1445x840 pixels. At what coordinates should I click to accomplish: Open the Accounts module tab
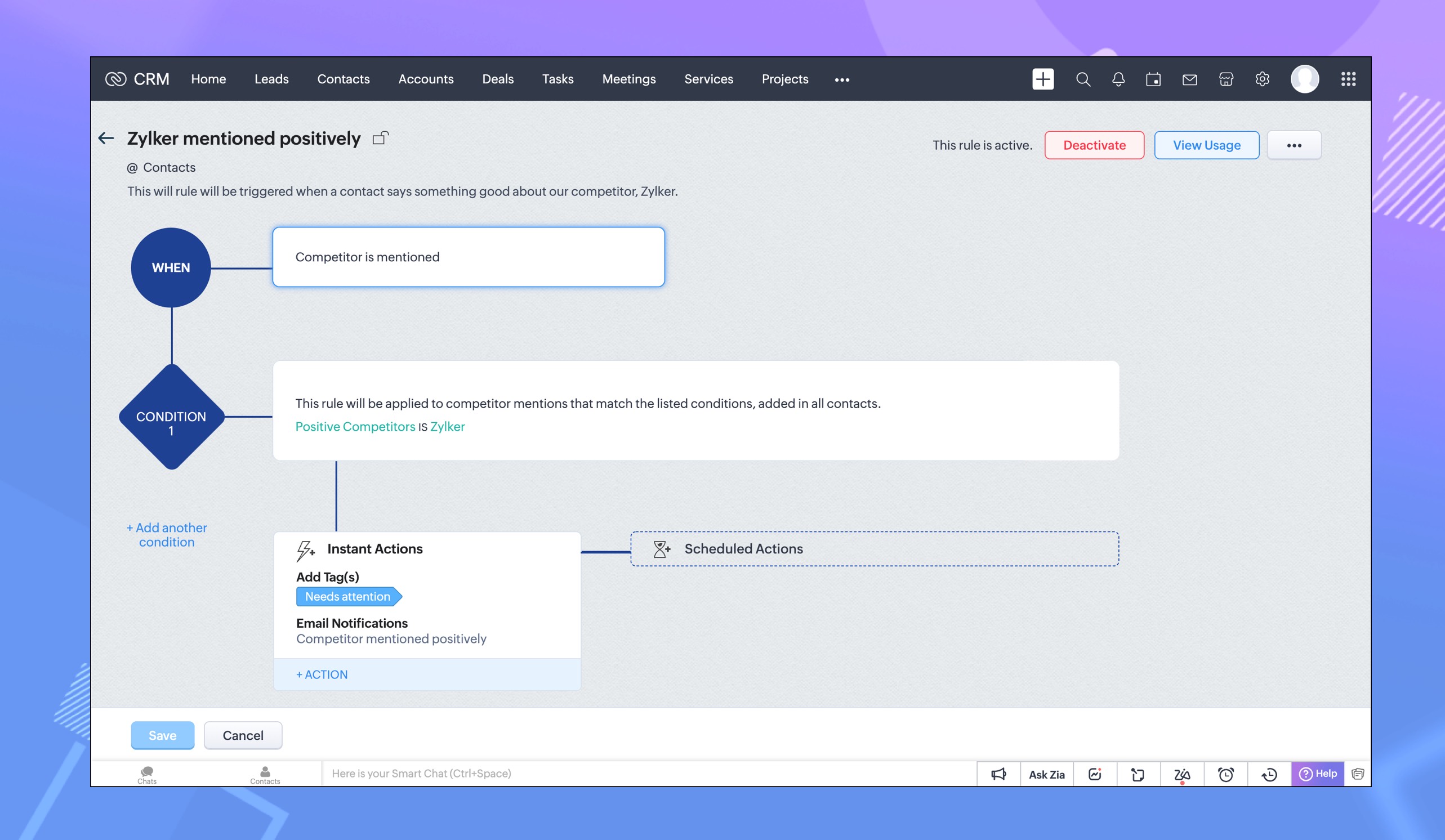(x=426, y=79)
